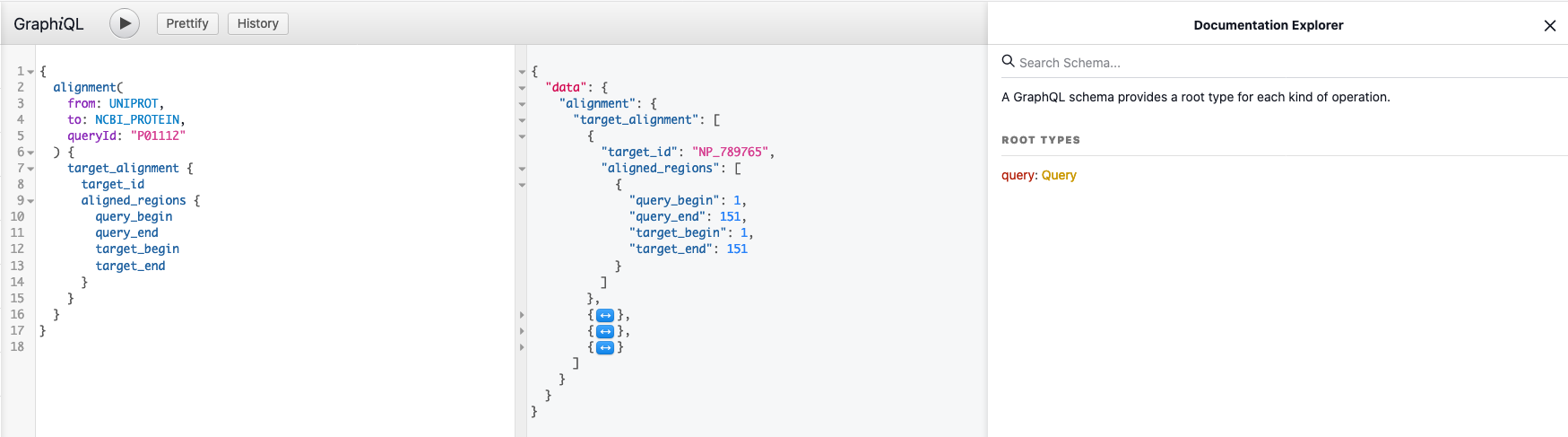Close the Documentation Explorer panel
Viewport: 1568px width, 437px height.
click(1549, 26)
